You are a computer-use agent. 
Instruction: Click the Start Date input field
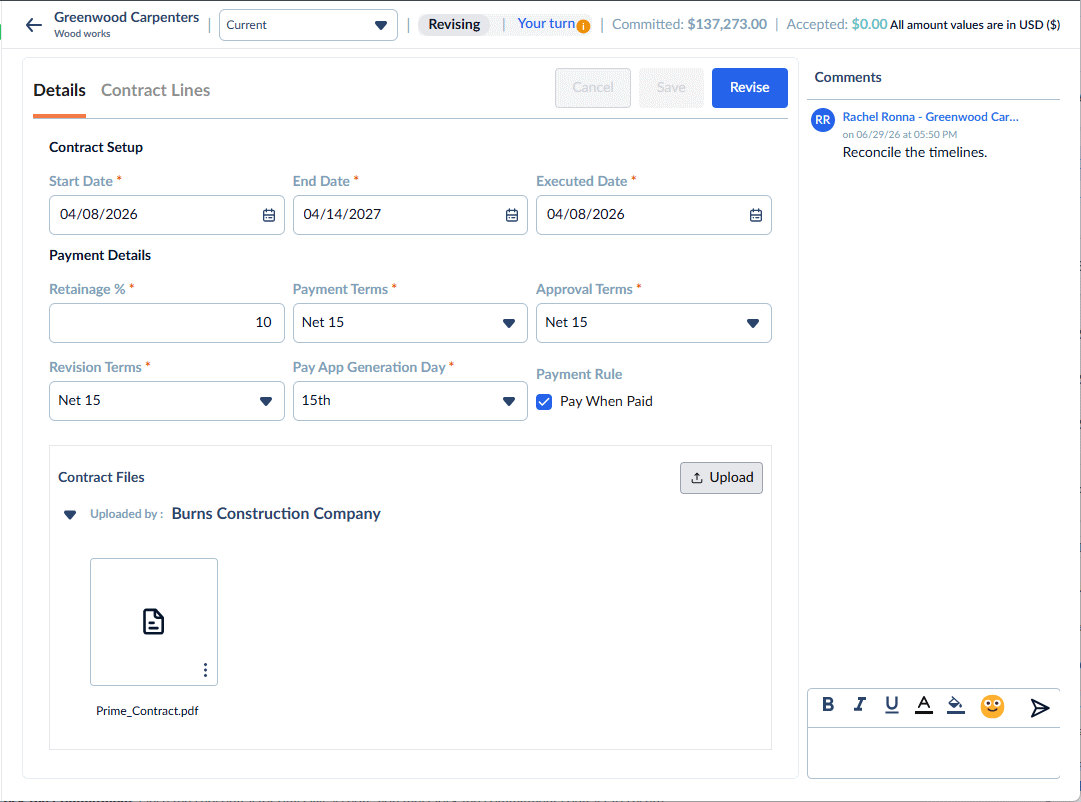(167, 215)
